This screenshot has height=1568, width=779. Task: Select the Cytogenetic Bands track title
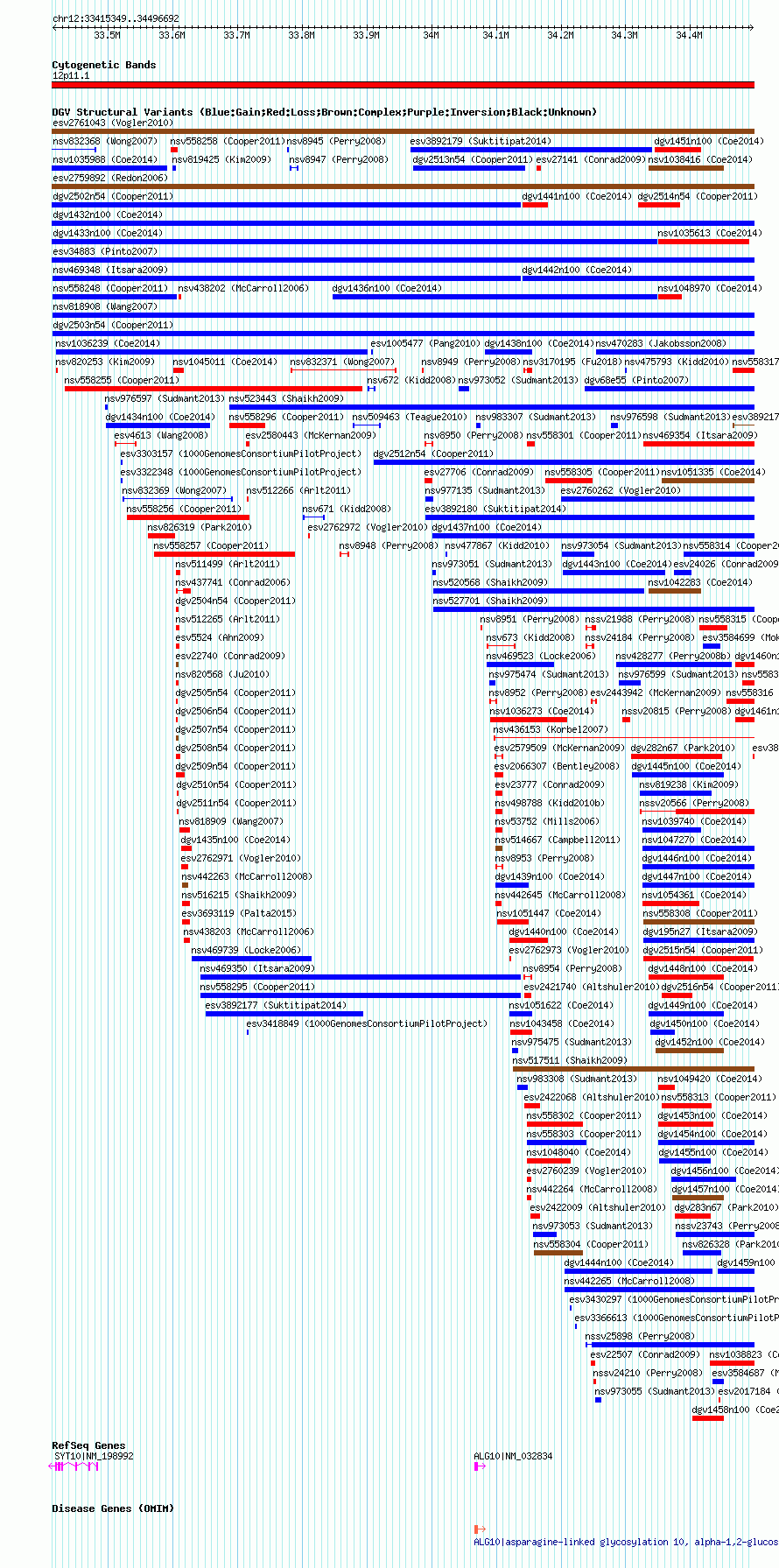click(x=104, y=65)
